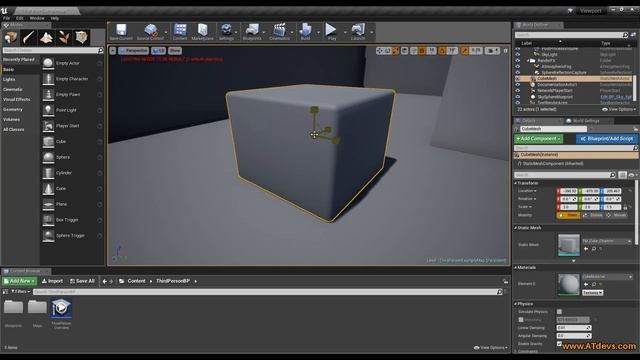This screenshot has height=360, width=640.
Task: Open the Textures dropdown under Materials
Action: point(593,293)
